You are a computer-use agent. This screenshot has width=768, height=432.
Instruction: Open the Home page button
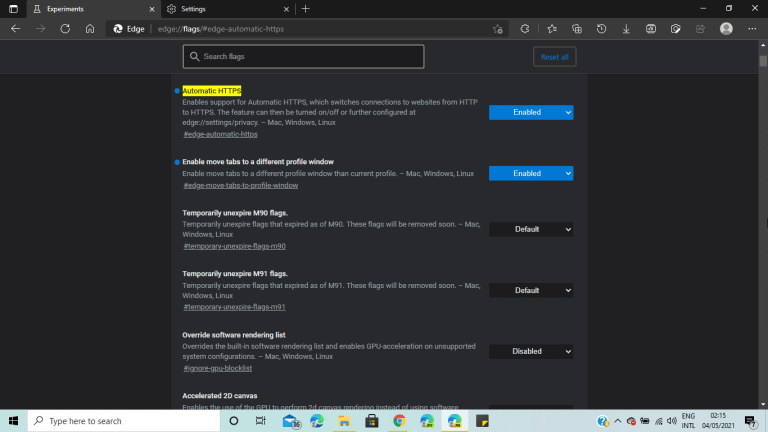(x=90, y=29)
